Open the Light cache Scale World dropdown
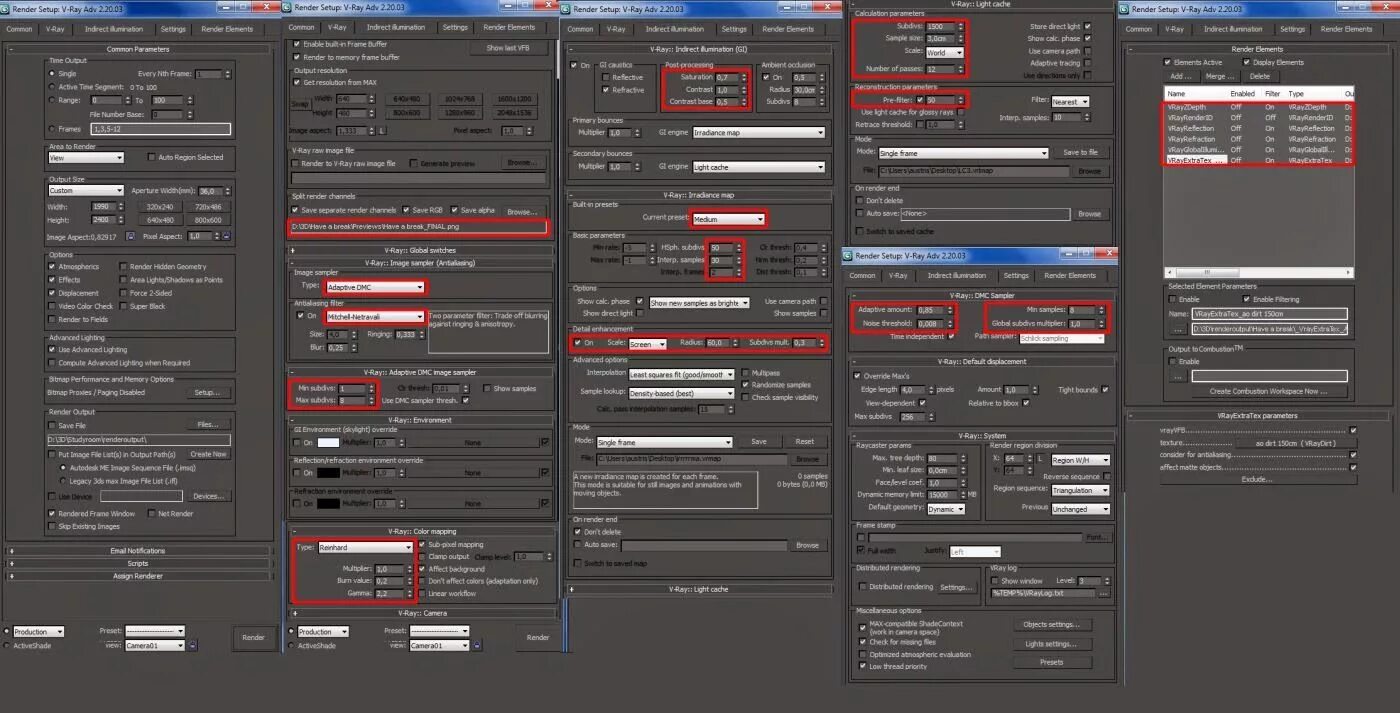The height and width of the screenshot is (713, 1400). [x=944, y=53]
